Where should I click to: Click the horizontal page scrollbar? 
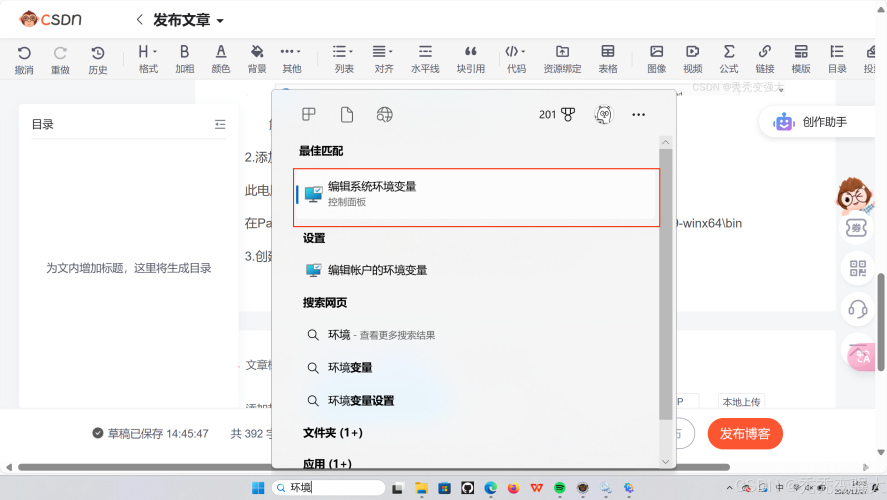373,467
